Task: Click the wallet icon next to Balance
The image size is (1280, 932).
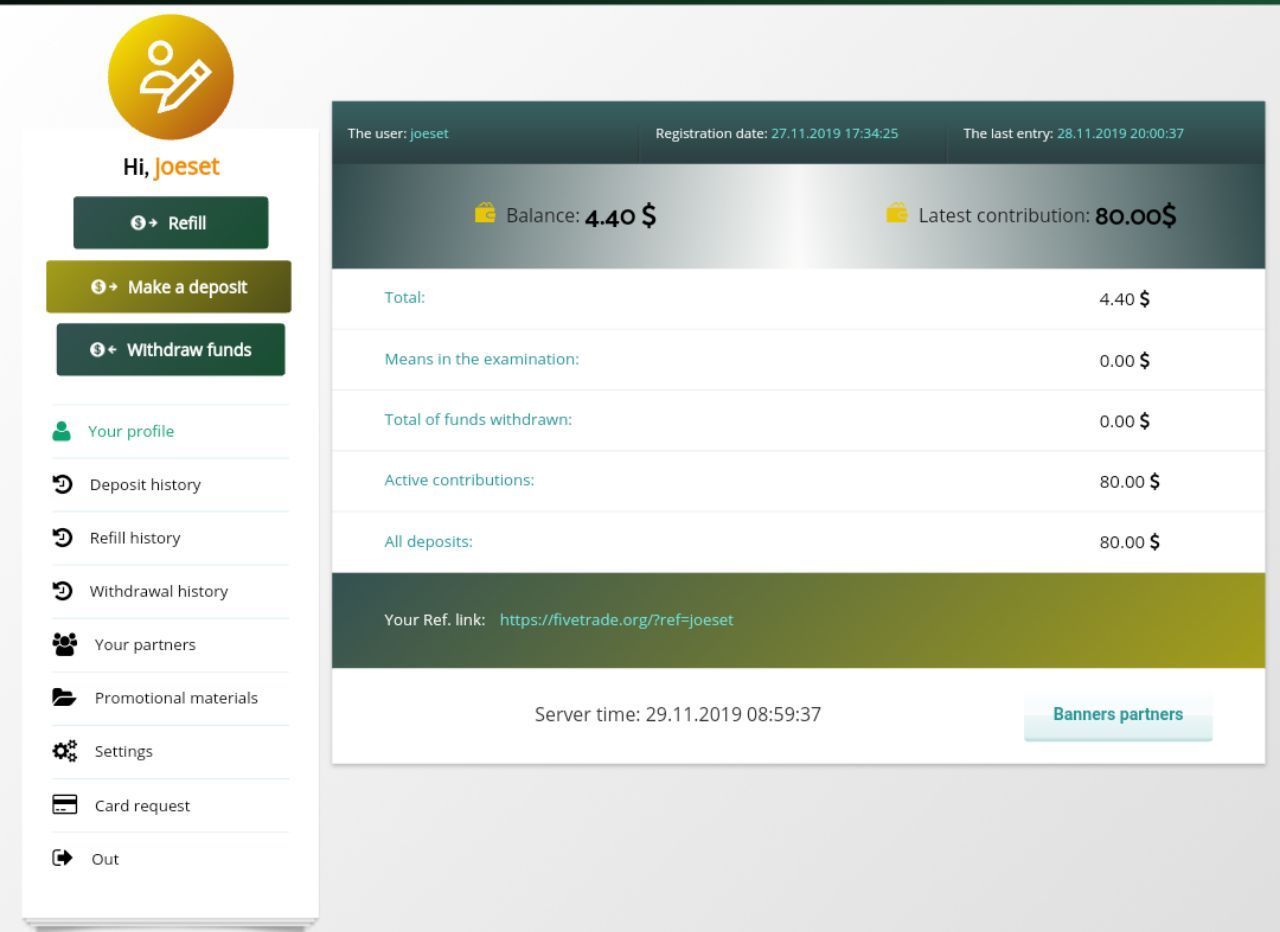Action: (485, 213)
